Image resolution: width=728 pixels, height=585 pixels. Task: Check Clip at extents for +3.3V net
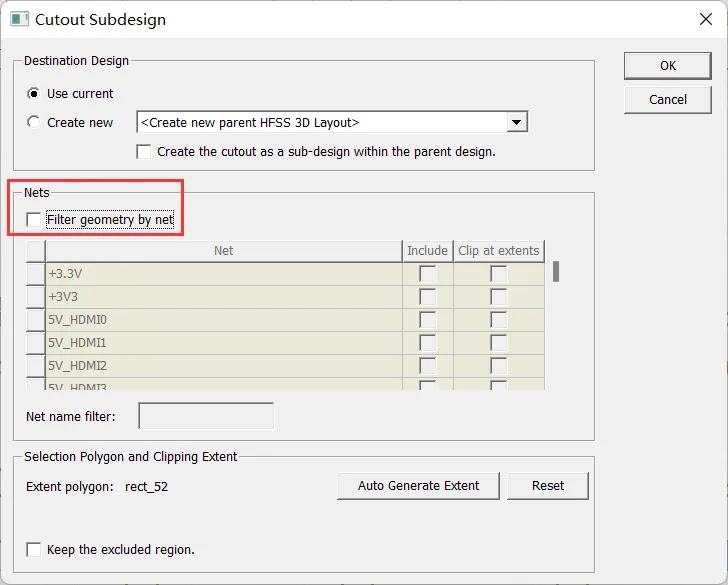(x=499, y=274)
